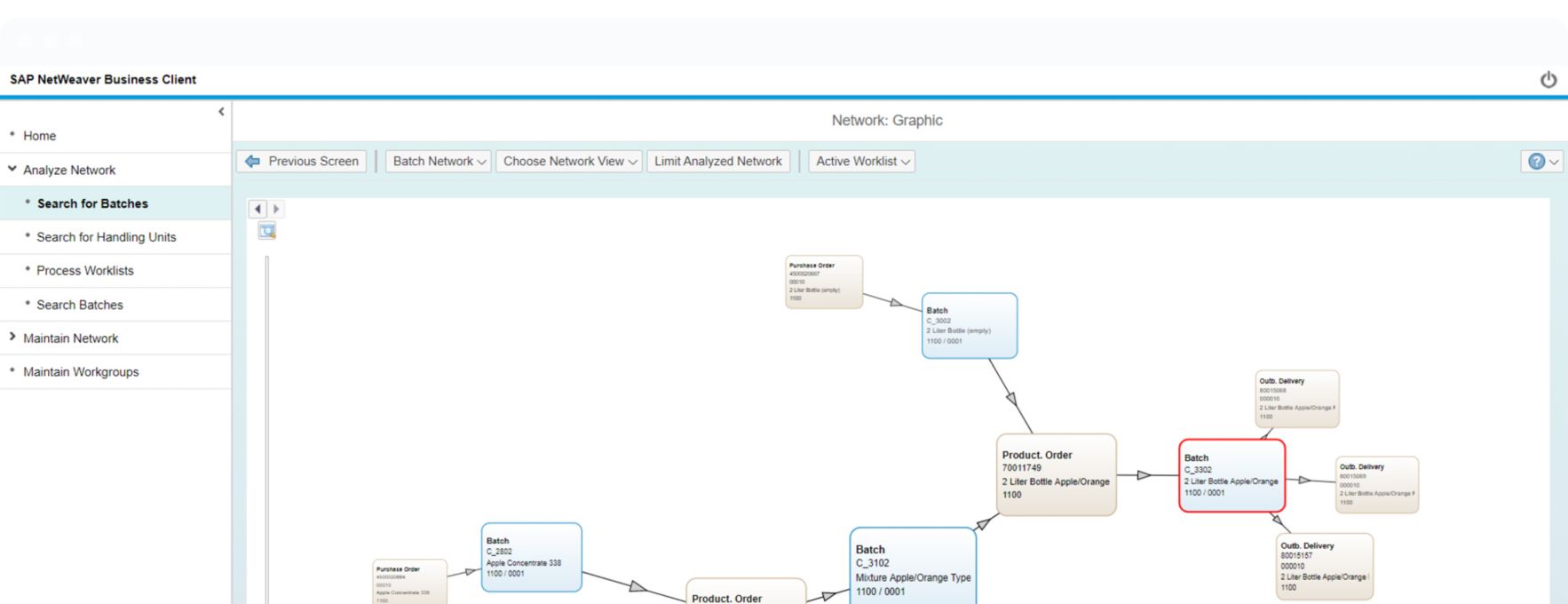Click the right arrow toolbar toggle
This screenshot has height=604, width=1568.
tap(276, 209)
